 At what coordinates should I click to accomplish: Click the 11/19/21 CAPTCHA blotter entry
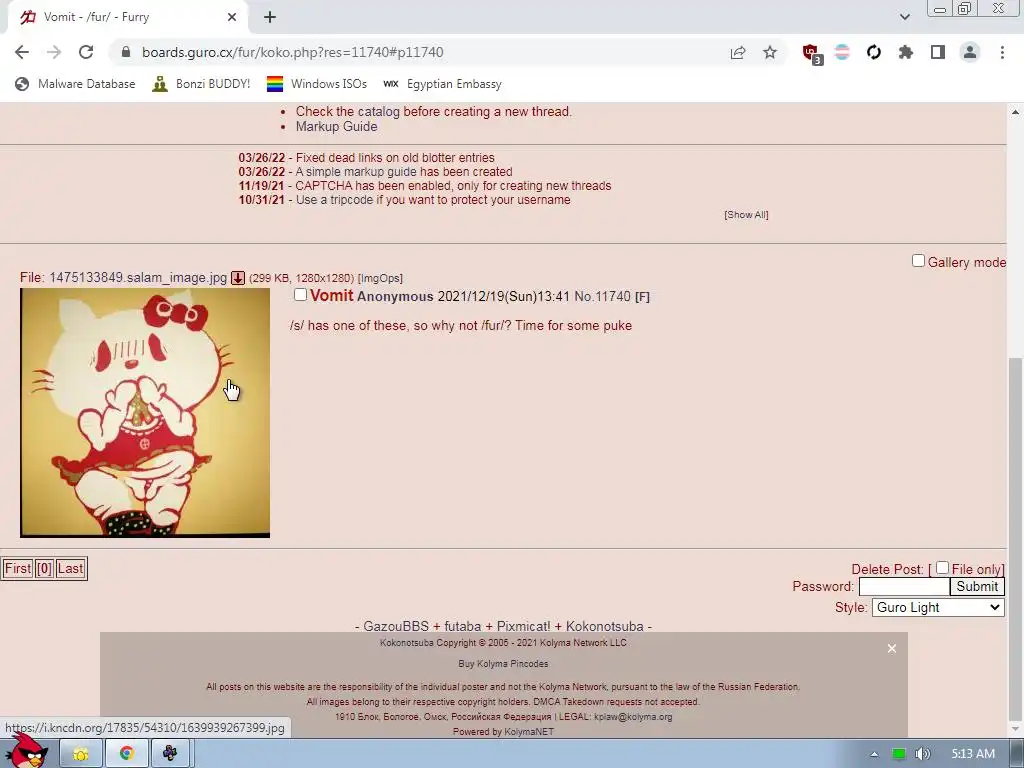tap(425, 185)
